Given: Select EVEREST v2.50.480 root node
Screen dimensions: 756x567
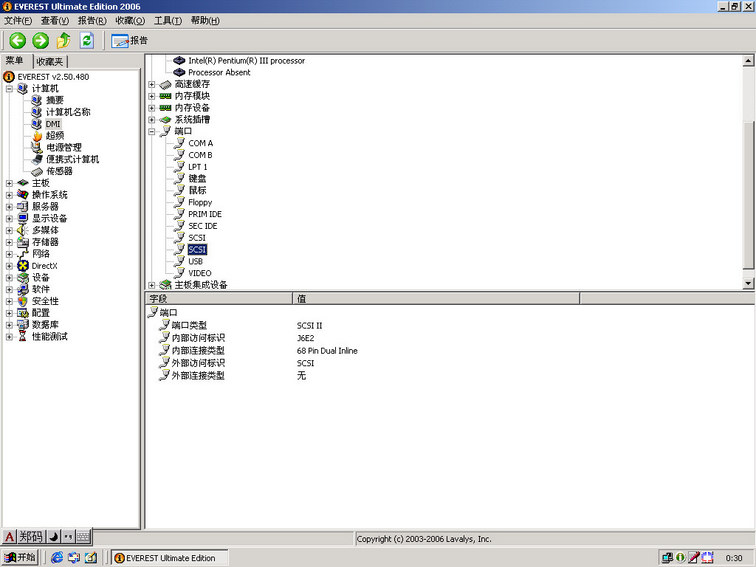Looking at the screenshot, I should pyautogui.click(x=53, y=77).
